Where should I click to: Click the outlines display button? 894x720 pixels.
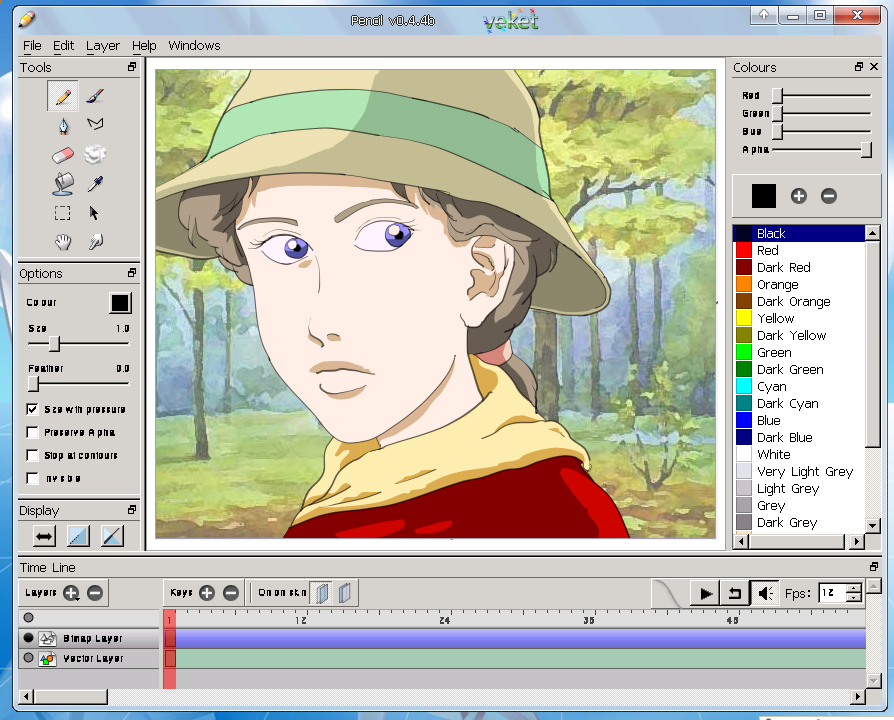(x=112, y=536)
